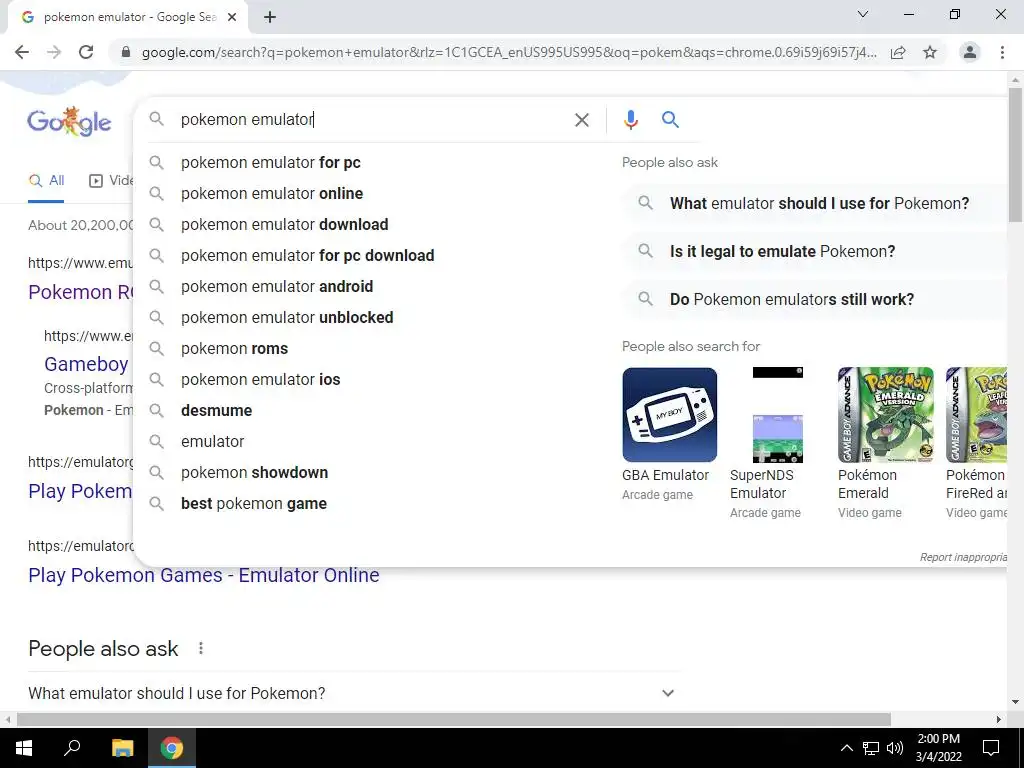Click the vertical scrollbar thumb
1024x768 pixels.
[1015, 154]
